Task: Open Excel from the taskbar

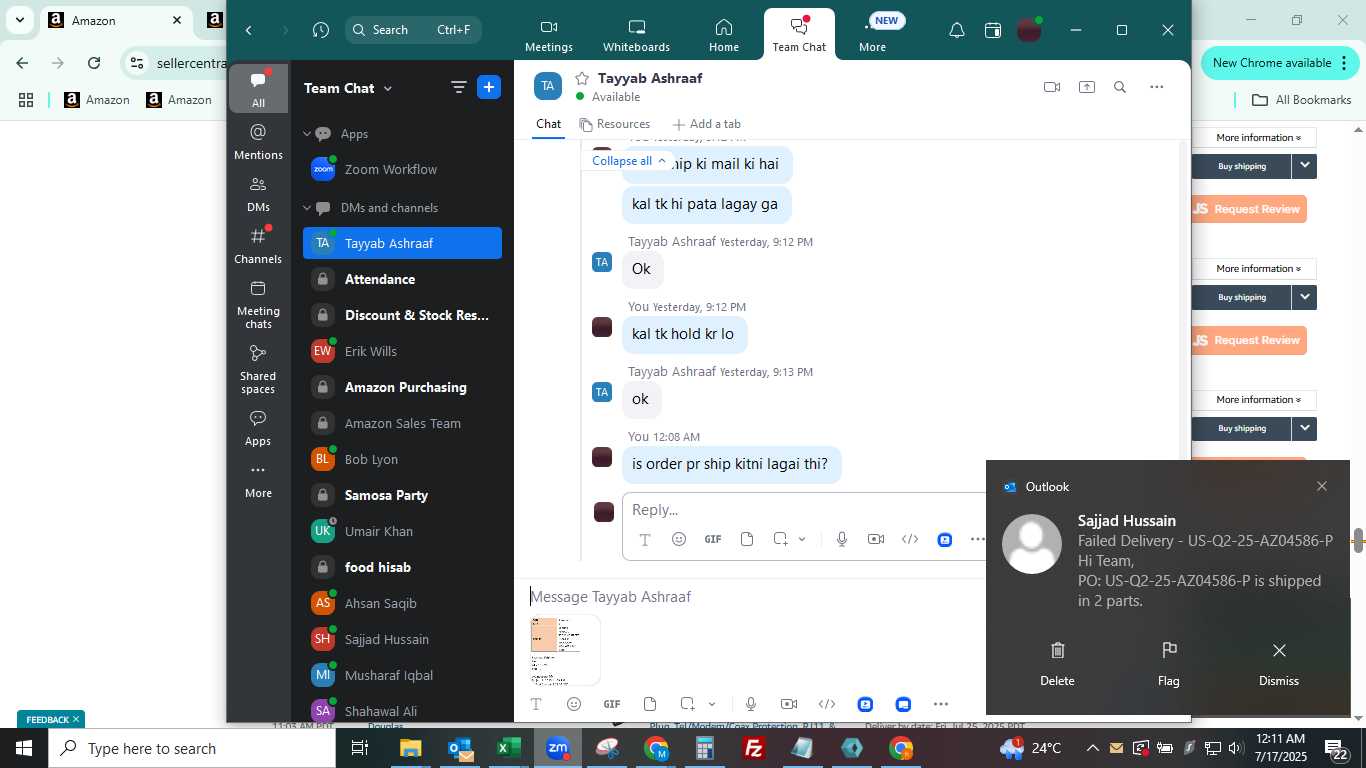Action: 509,748
